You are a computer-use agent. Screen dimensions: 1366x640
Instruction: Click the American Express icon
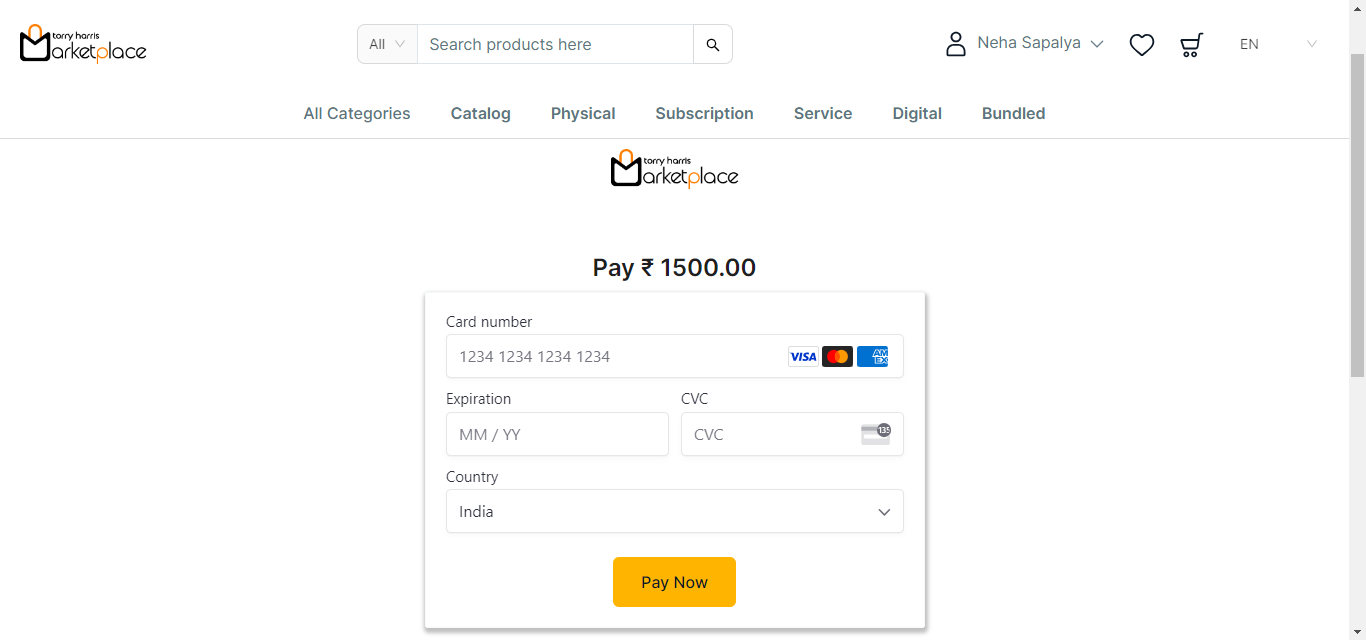pos(872,357)
